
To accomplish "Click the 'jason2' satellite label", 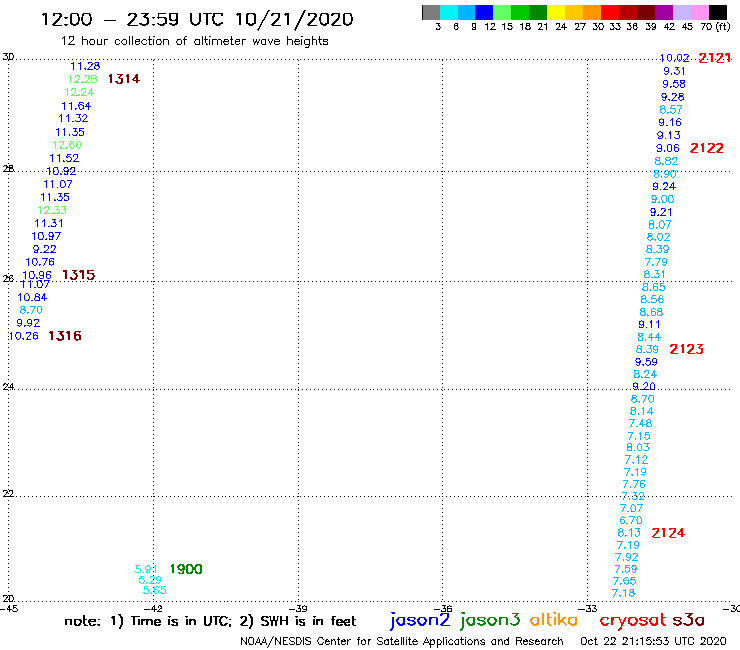I will coord(420,620).
